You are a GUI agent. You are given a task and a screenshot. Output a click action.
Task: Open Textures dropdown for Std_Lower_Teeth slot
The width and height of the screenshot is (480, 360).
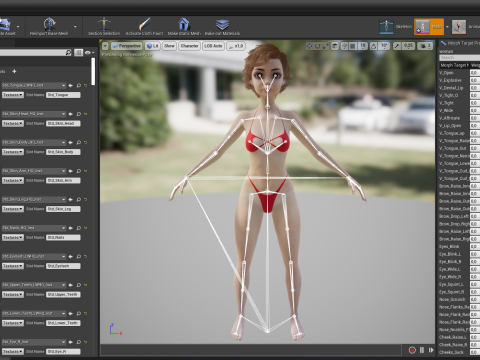13,323
